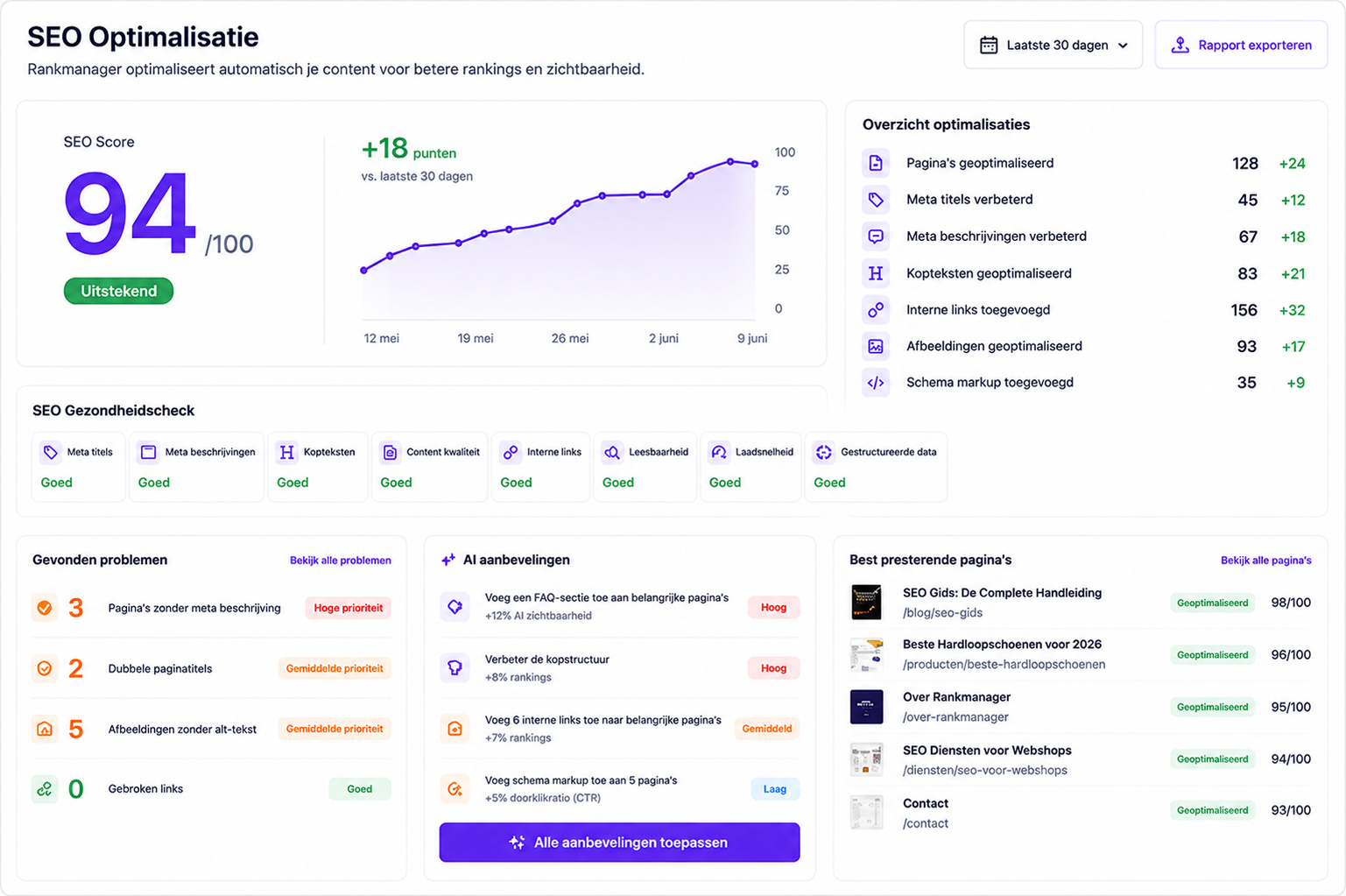This screenshot has width=1346, height=896.
Task: Click the 128 Pagina's geoptimaliseerd count
Action: pos(1245,163)
